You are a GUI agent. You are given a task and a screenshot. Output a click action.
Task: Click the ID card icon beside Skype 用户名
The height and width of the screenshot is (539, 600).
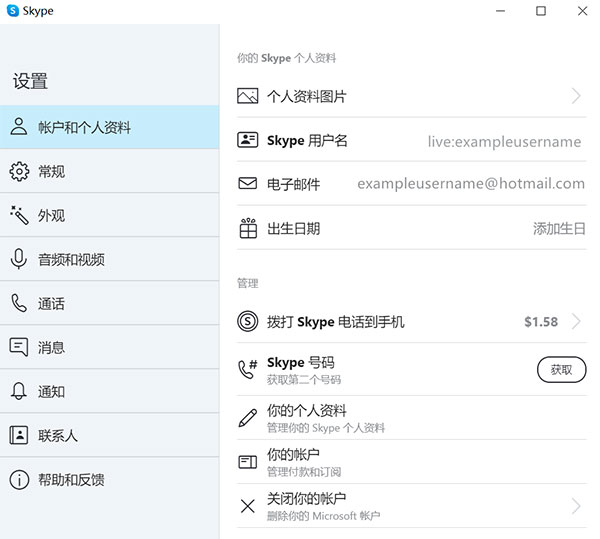pyautogui.click(x=248, y=140)
